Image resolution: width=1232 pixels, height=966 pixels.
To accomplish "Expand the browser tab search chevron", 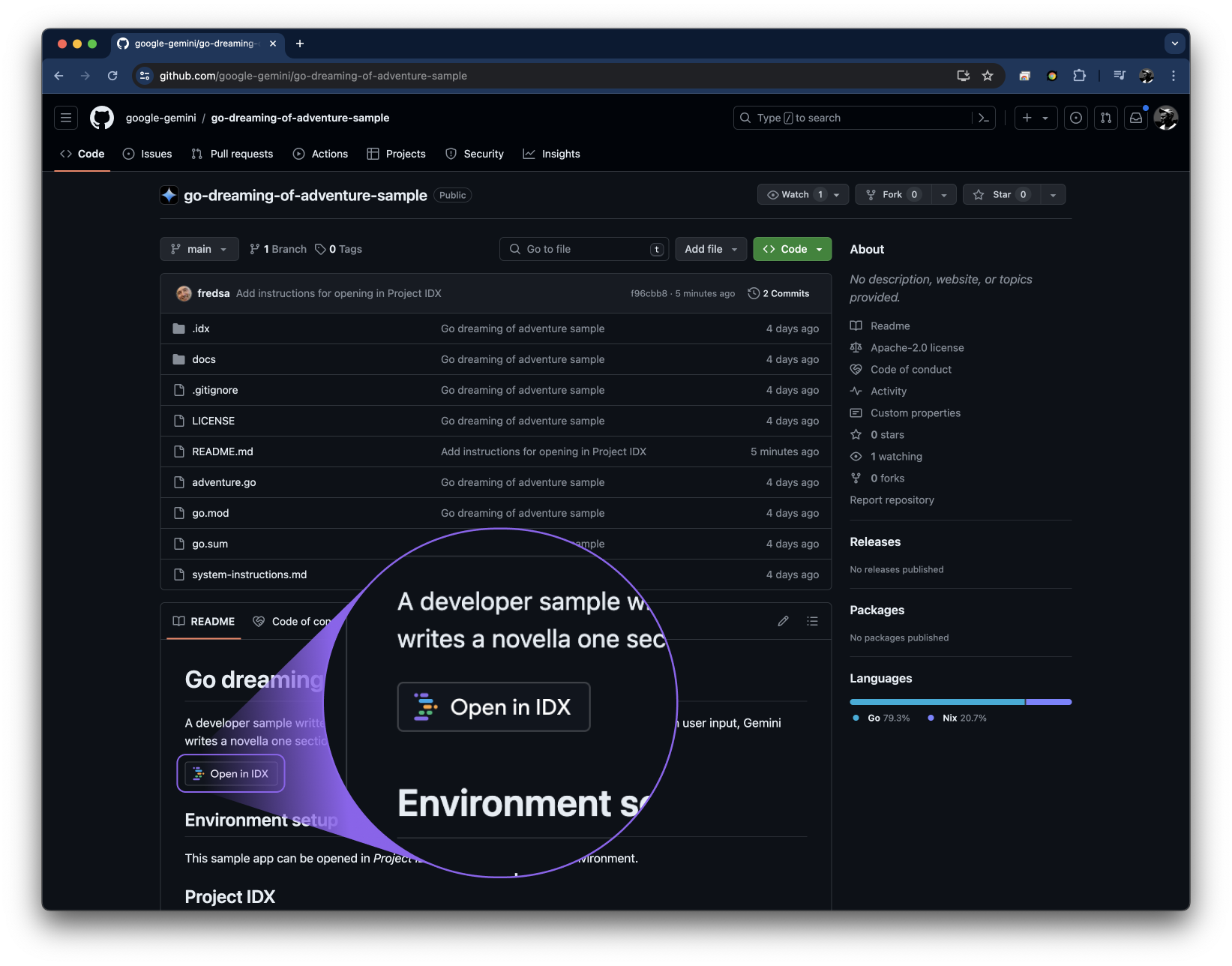I will (1175, 43).
